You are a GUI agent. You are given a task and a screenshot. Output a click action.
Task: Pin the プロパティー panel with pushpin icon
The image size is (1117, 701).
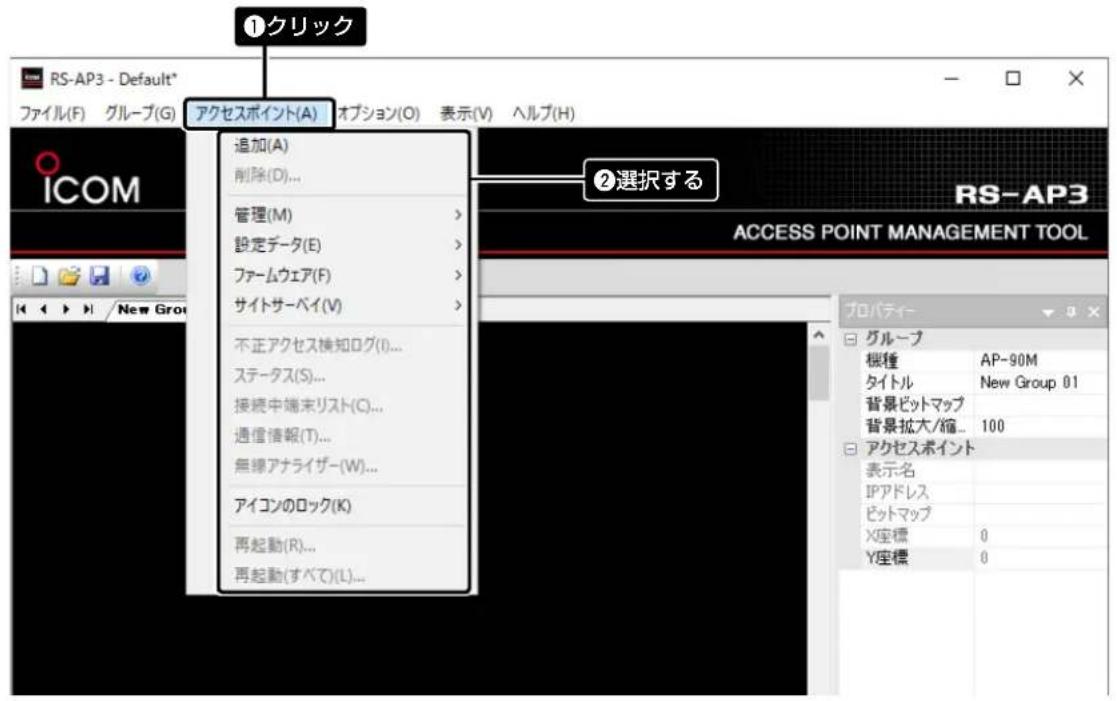pos(1071,311)
